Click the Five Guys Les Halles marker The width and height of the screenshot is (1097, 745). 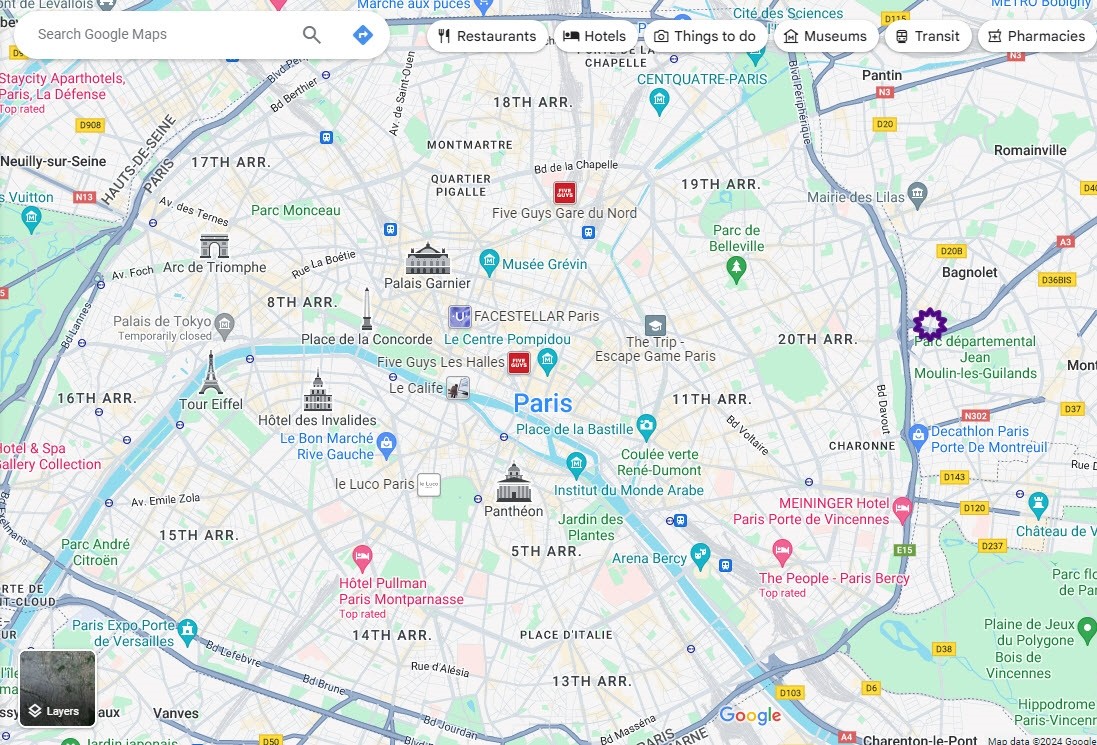[x=518, y=362]
